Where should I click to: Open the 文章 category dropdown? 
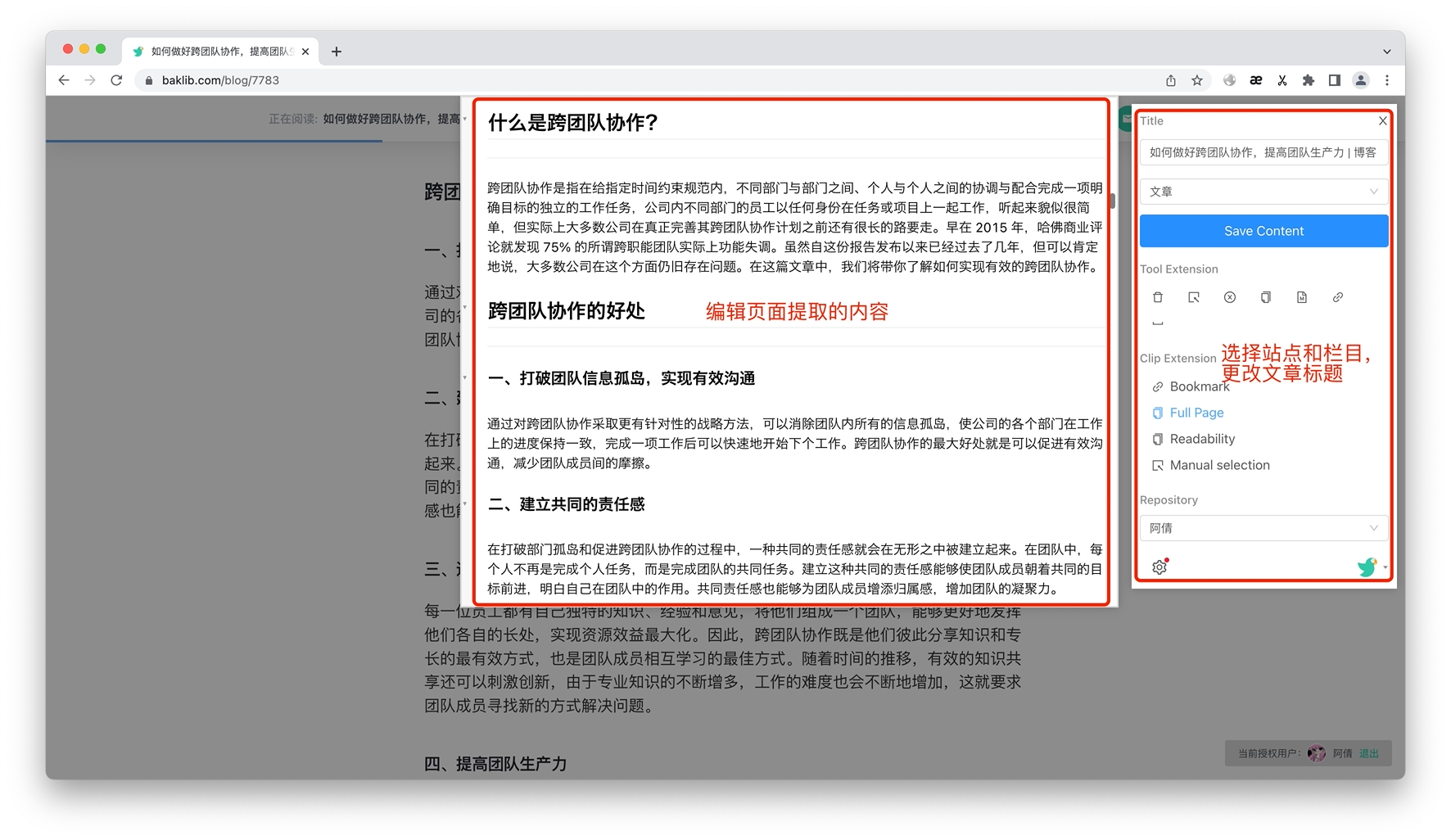[1263, 192]
